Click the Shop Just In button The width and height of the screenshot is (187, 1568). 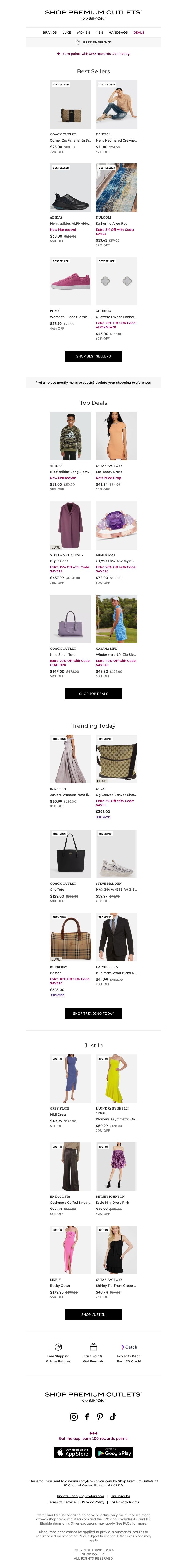tap(93, 1314)
